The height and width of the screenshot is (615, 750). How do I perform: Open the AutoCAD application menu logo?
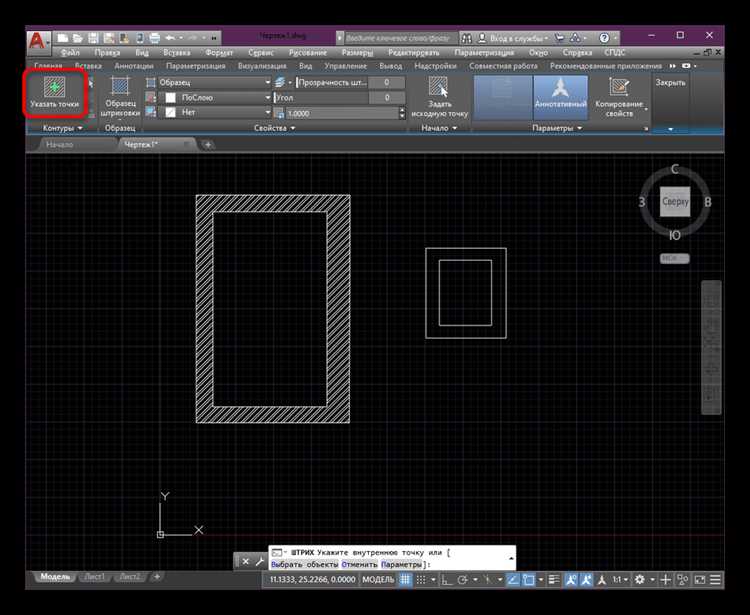pyautogui.click(x=37, y=41)
